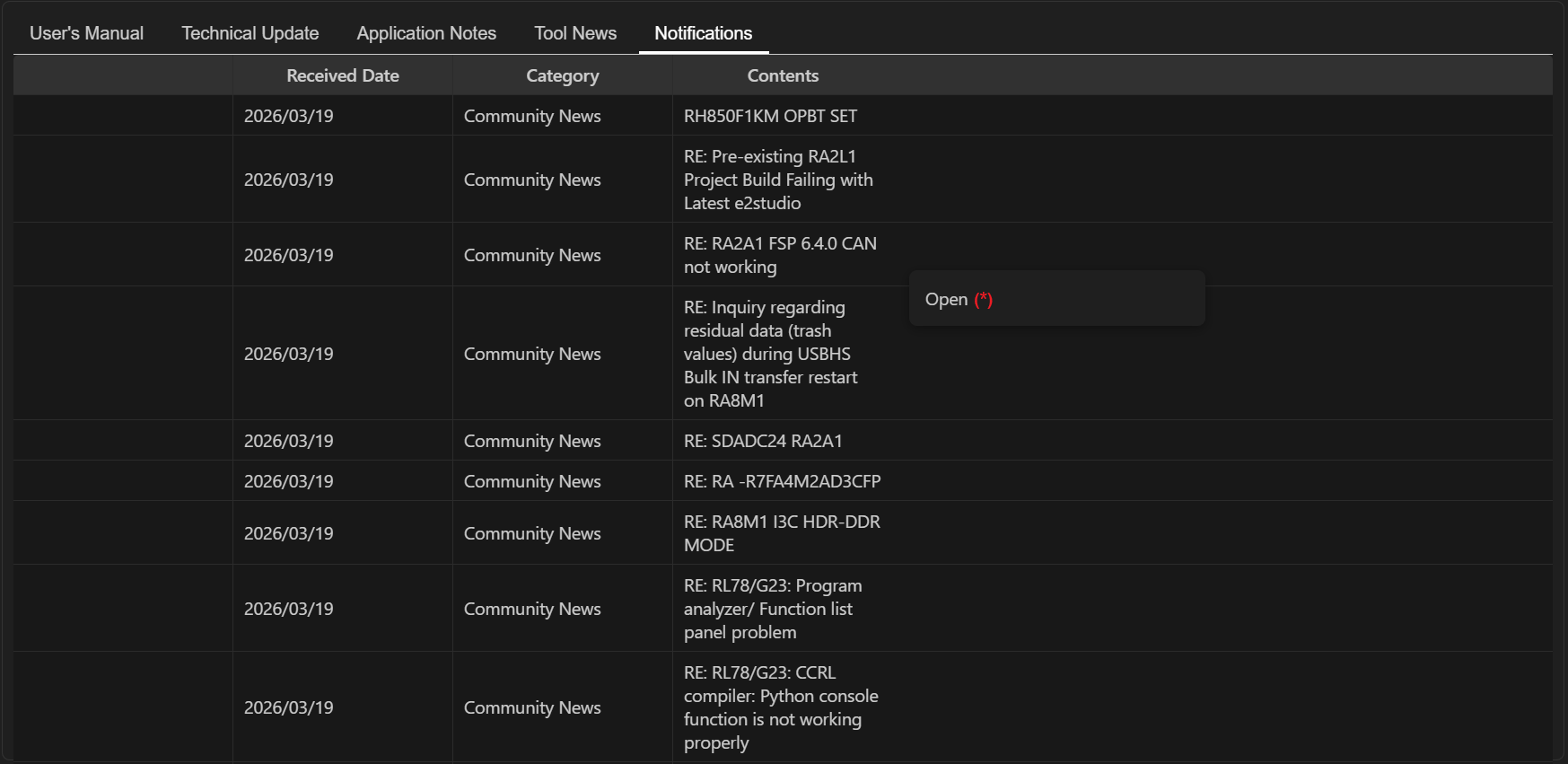
Task: Click the Category column header
Action: click(x=563, y=75)
